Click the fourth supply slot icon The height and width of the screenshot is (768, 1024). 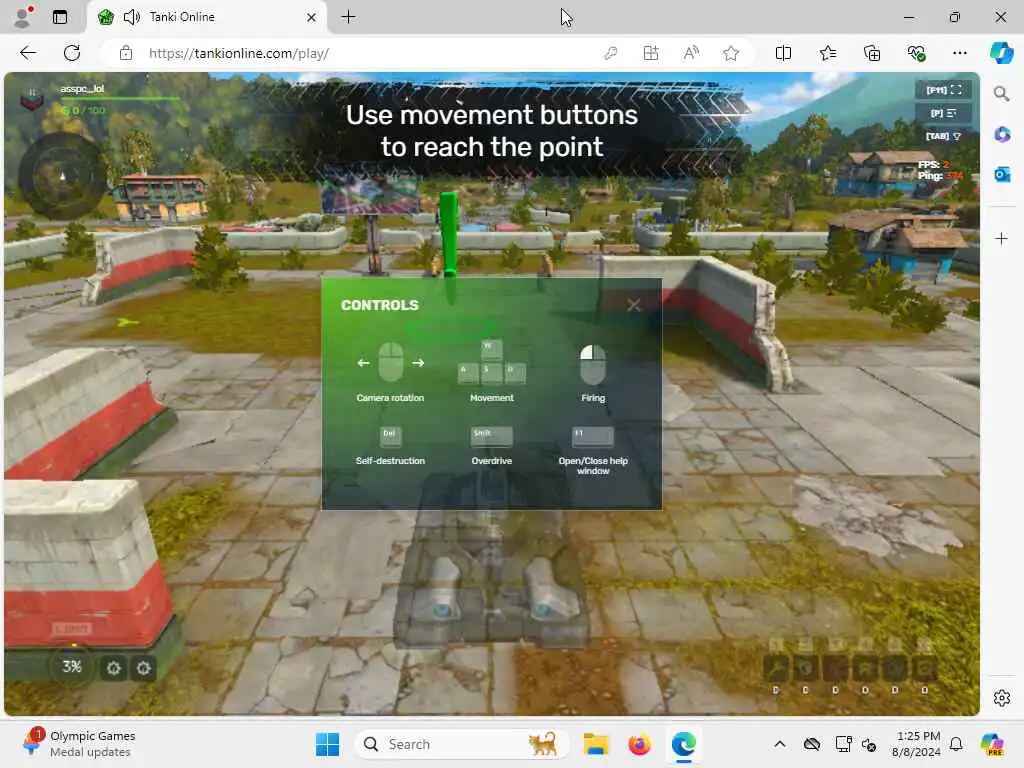point(865,668)
